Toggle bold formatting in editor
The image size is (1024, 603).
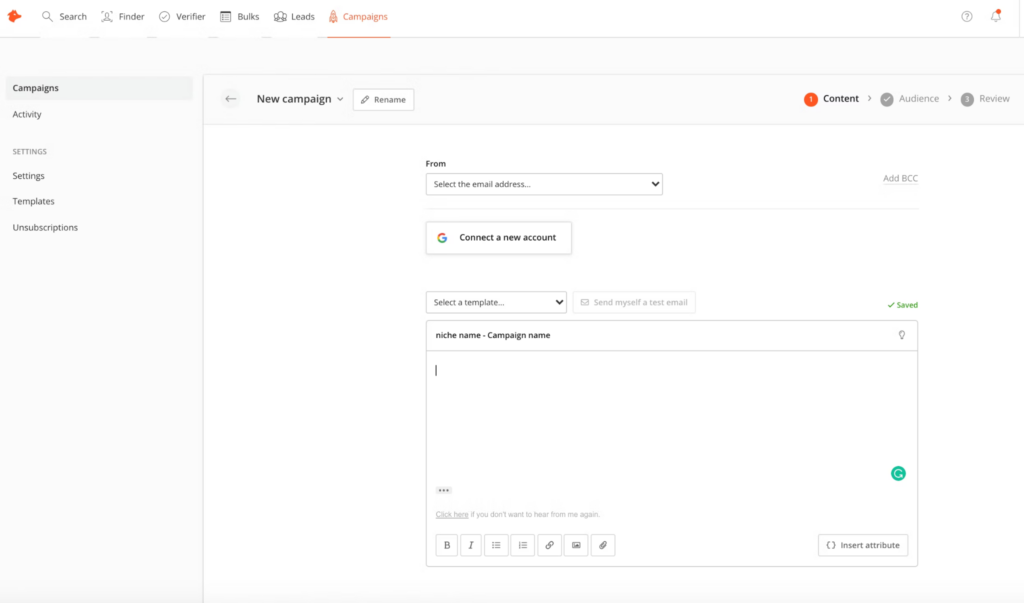[x=446, y=545]
